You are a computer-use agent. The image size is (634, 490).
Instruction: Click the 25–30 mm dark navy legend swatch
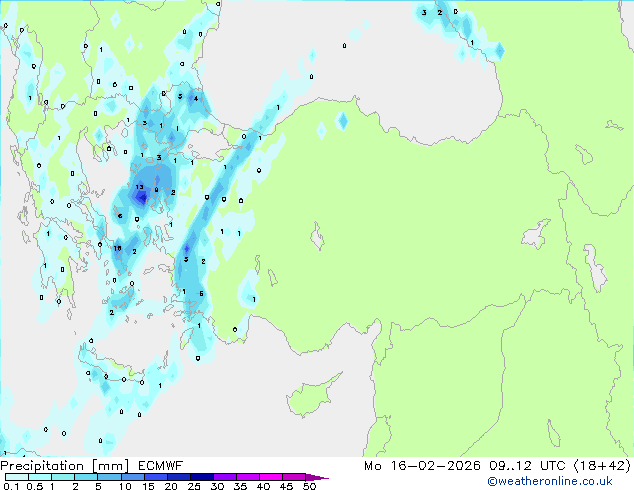point(201,477)
